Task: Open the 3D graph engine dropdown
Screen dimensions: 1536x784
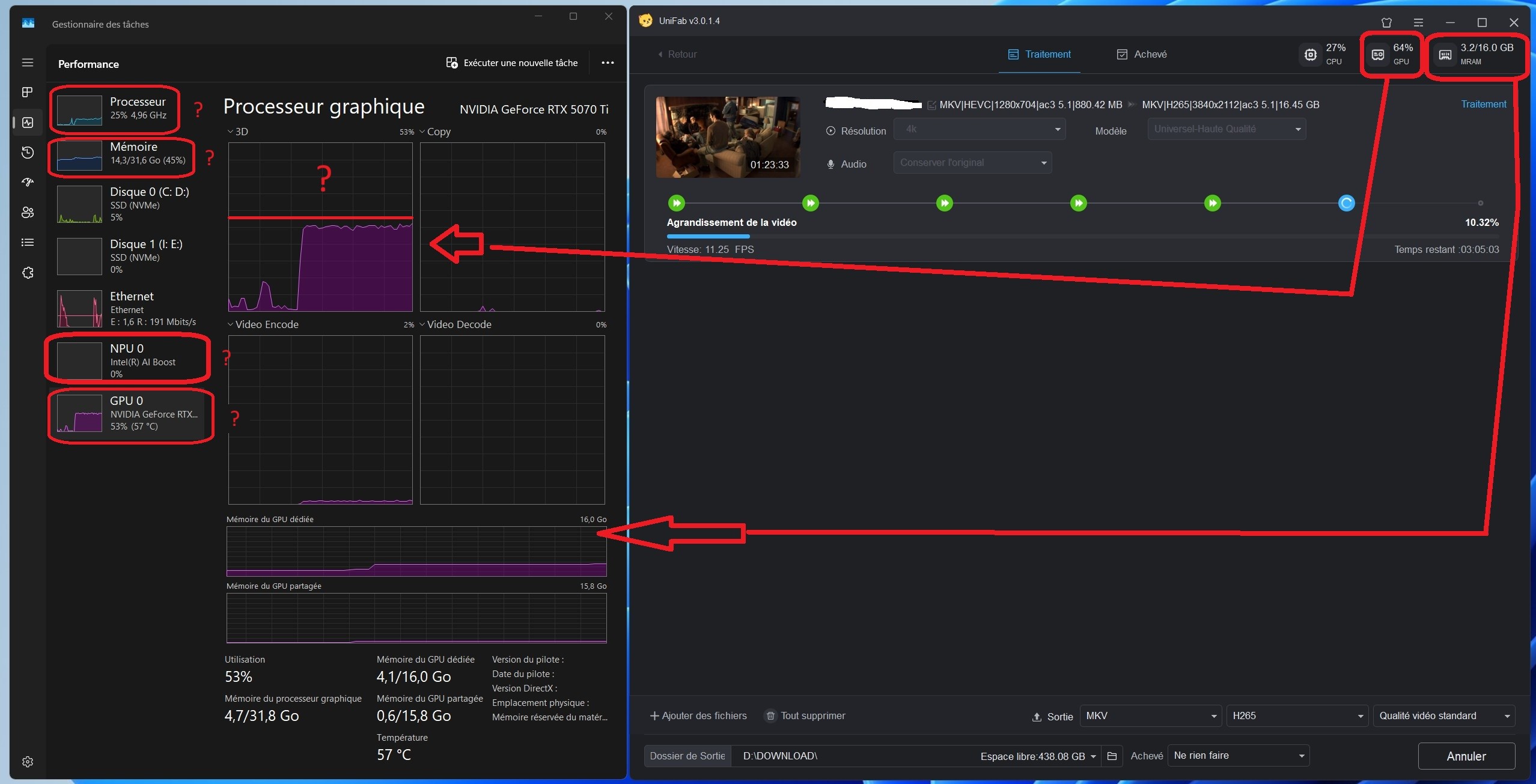Action: point(238,132)
